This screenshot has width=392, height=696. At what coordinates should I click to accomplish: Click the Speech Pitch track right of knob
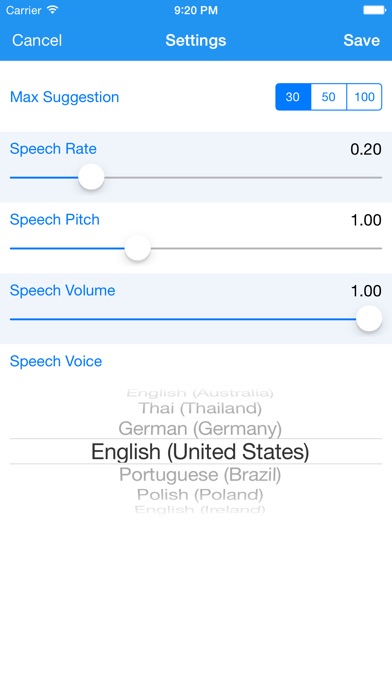coord(266,248)
